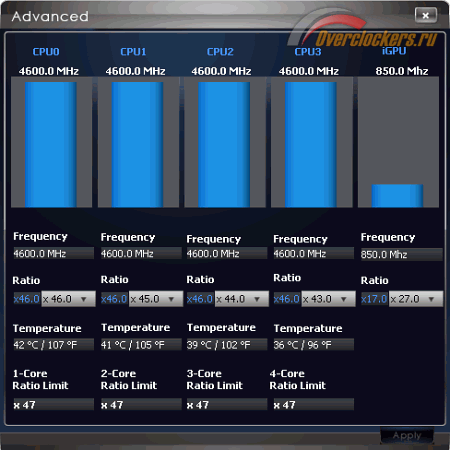
Task: Click the 4600.0 MHz reading above CPU0 bar
Action: (x=49, y=71)
